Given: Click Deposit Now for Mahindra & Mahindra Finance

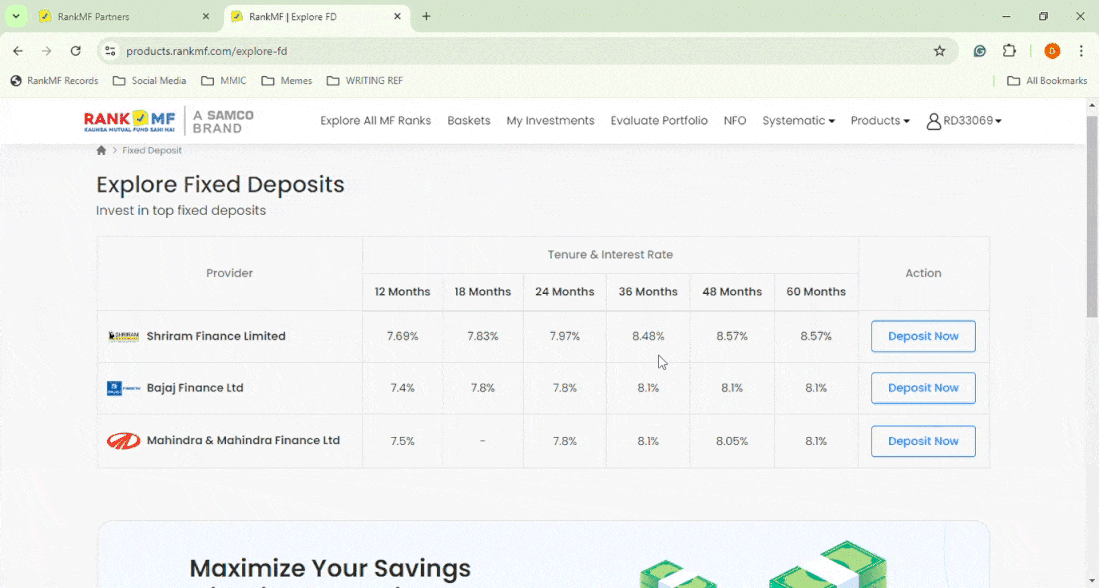Looking at the screenshot, I should tap(923, 442).
